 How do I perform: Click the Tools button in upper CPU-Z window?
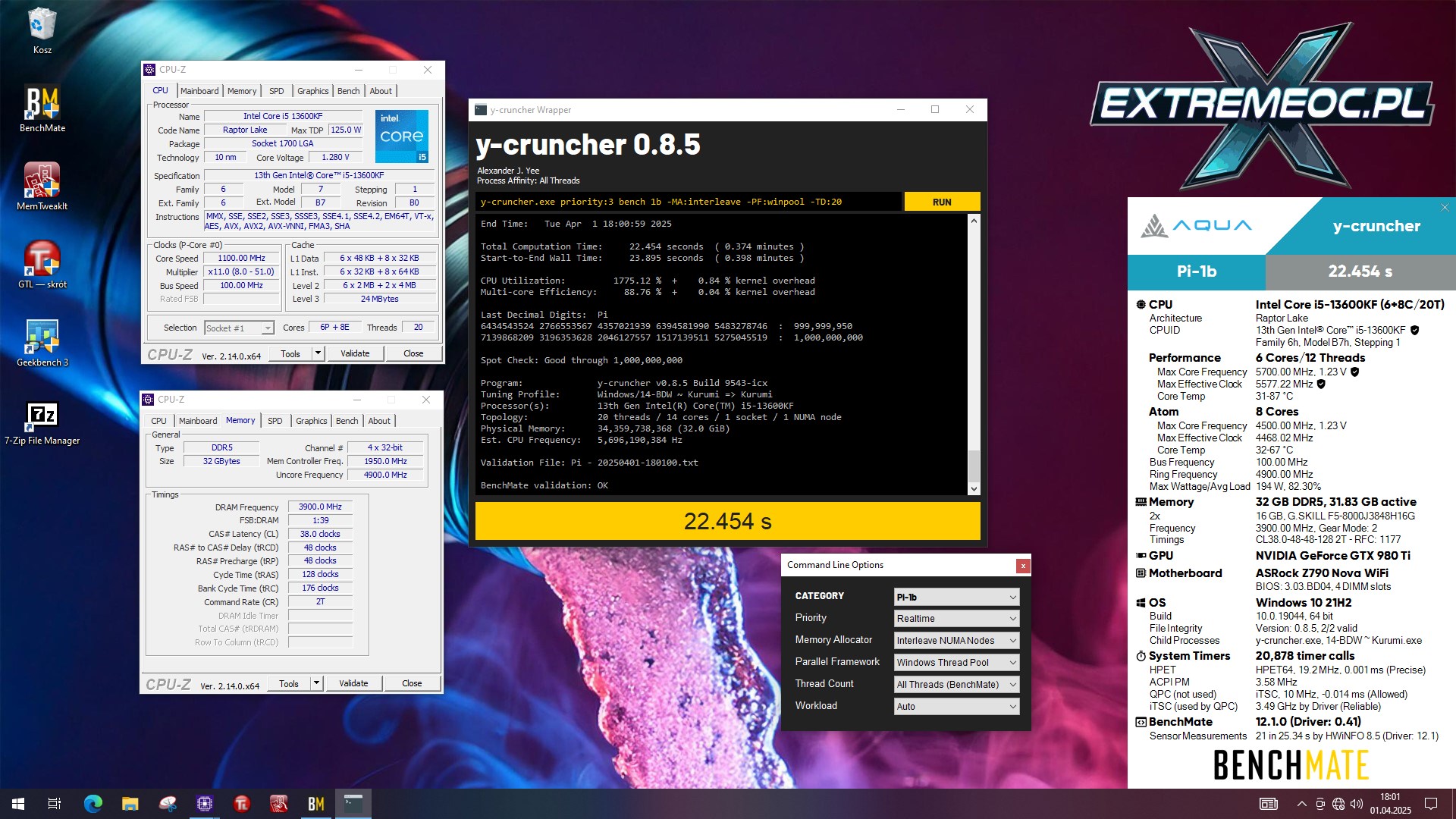pos(290,353)
